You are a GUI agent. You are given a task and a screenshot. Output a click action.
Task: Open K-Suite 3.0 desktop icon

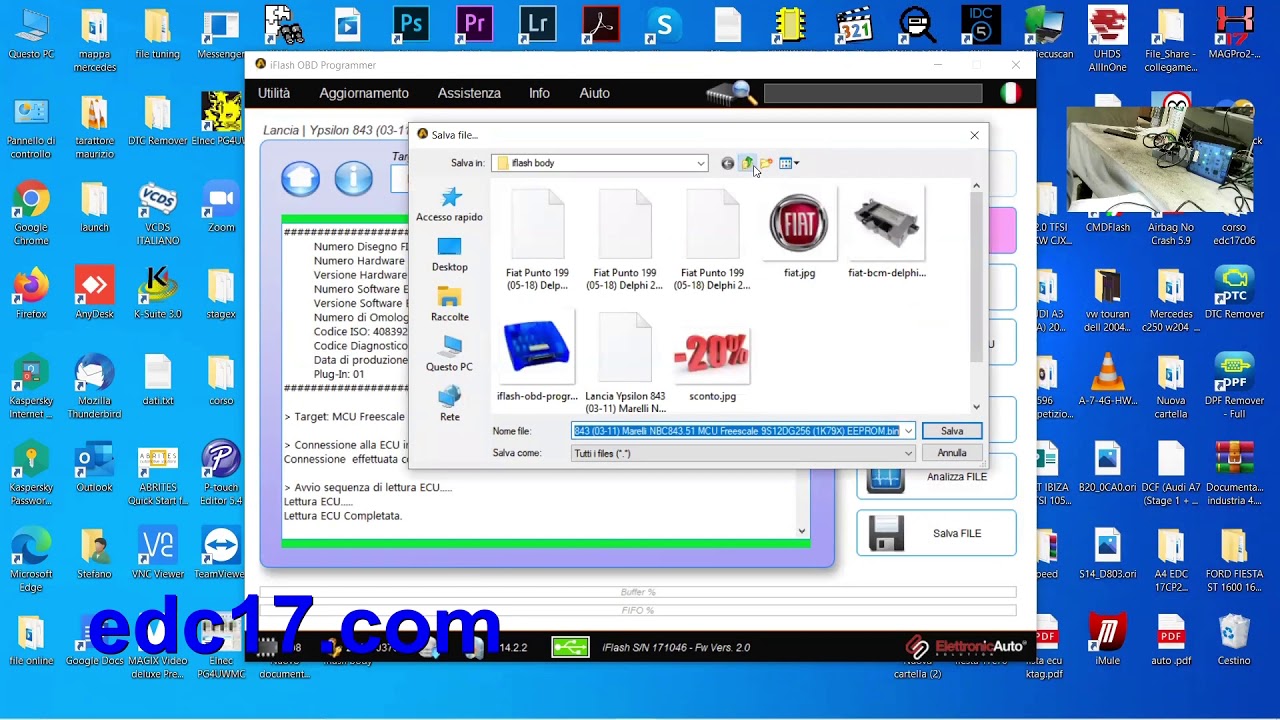click(158, 294)
